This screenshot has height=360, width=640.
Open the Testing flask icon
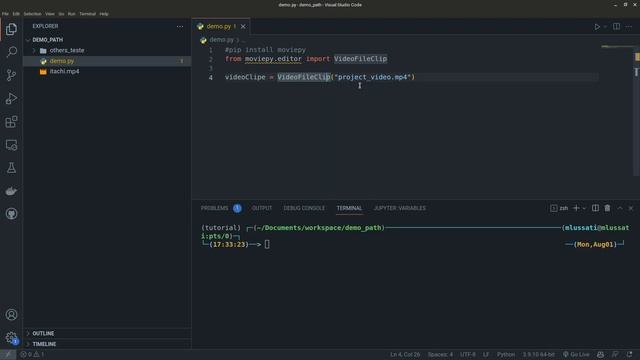[x=11, y=168]
